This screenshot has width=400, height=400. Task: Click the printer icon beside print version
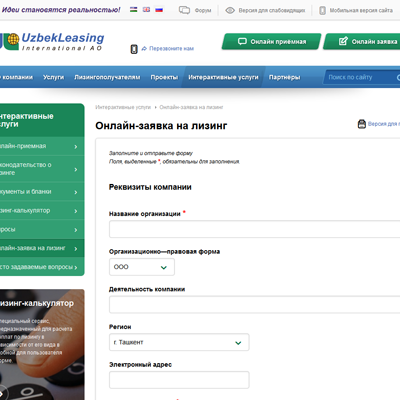362,124
